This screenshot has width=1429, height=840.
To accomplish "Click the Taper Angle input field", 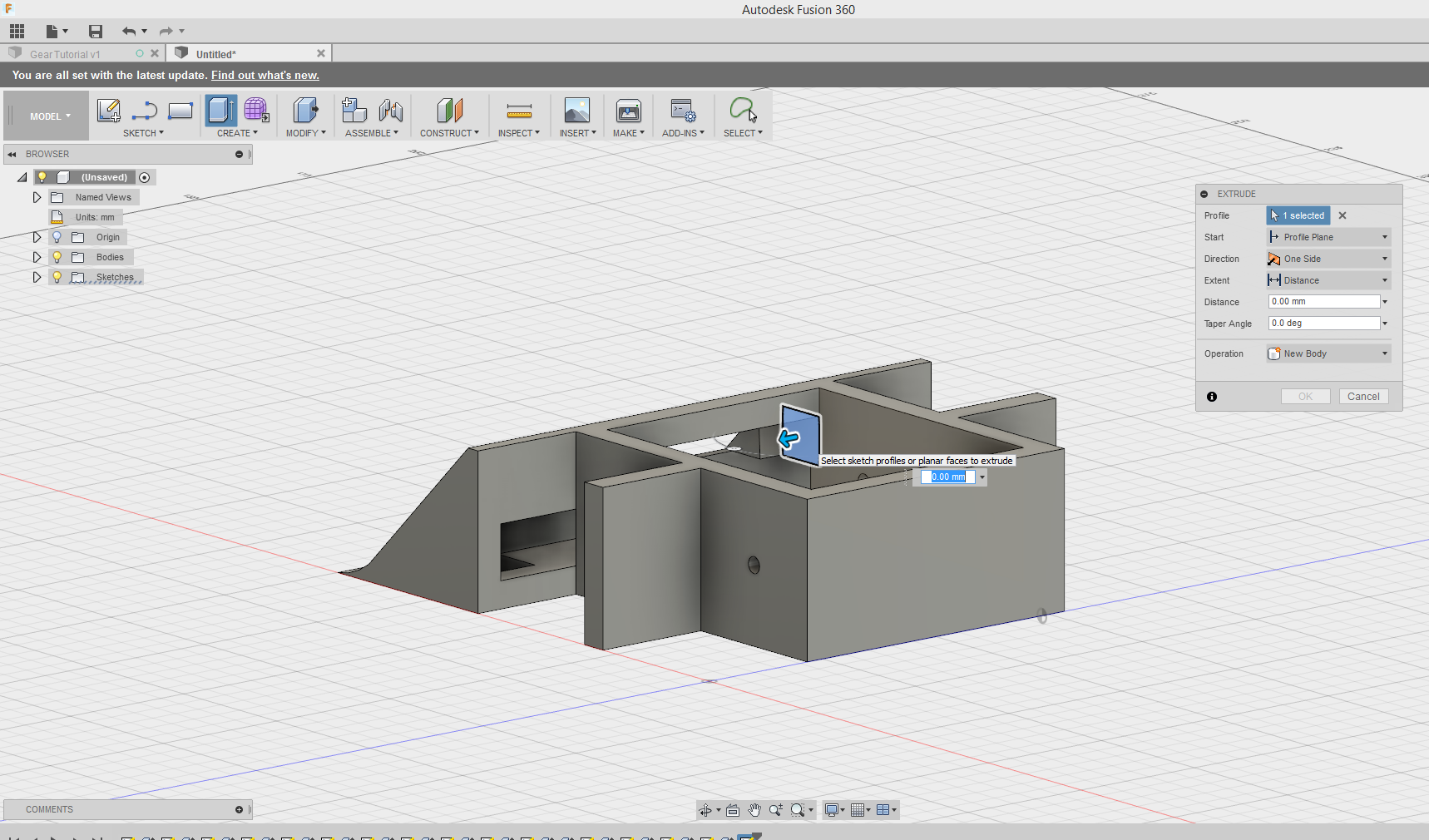I will tap(1323, 324).
